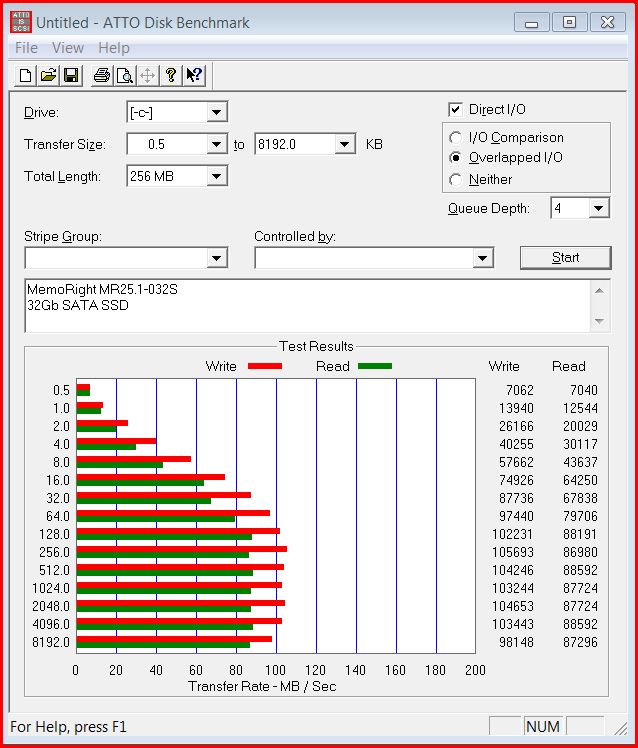Click the ATTO application icon in title bar

pos(21,22)
